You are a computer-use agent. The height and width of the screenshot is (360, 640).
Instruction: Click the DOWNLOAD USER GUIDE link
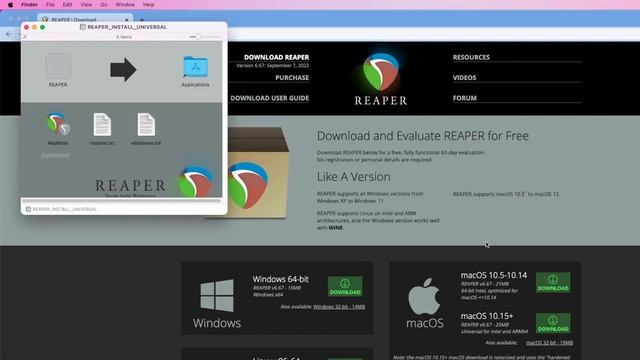269,98
